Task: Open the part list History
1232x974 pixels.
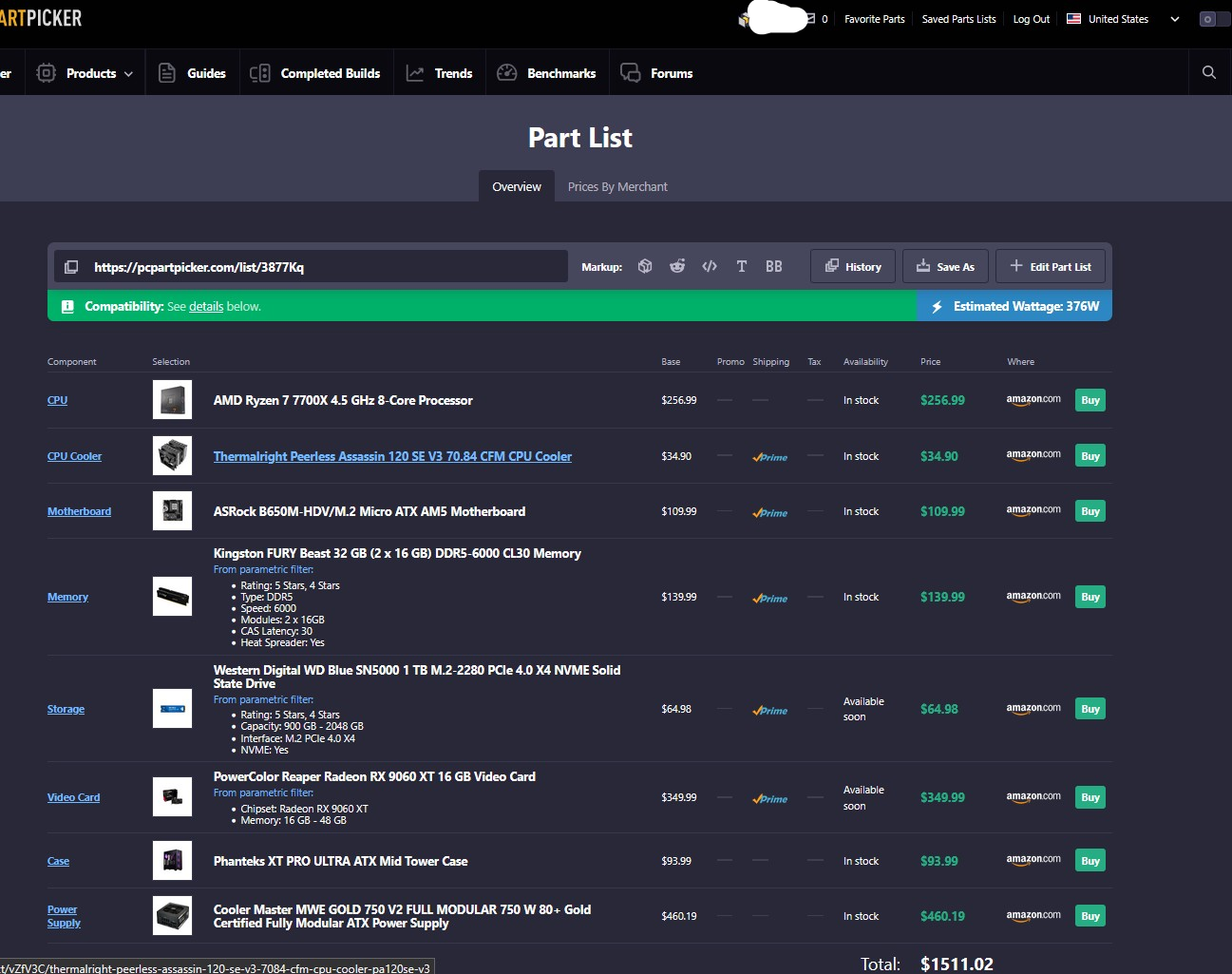Action: [x=853, y=266]
